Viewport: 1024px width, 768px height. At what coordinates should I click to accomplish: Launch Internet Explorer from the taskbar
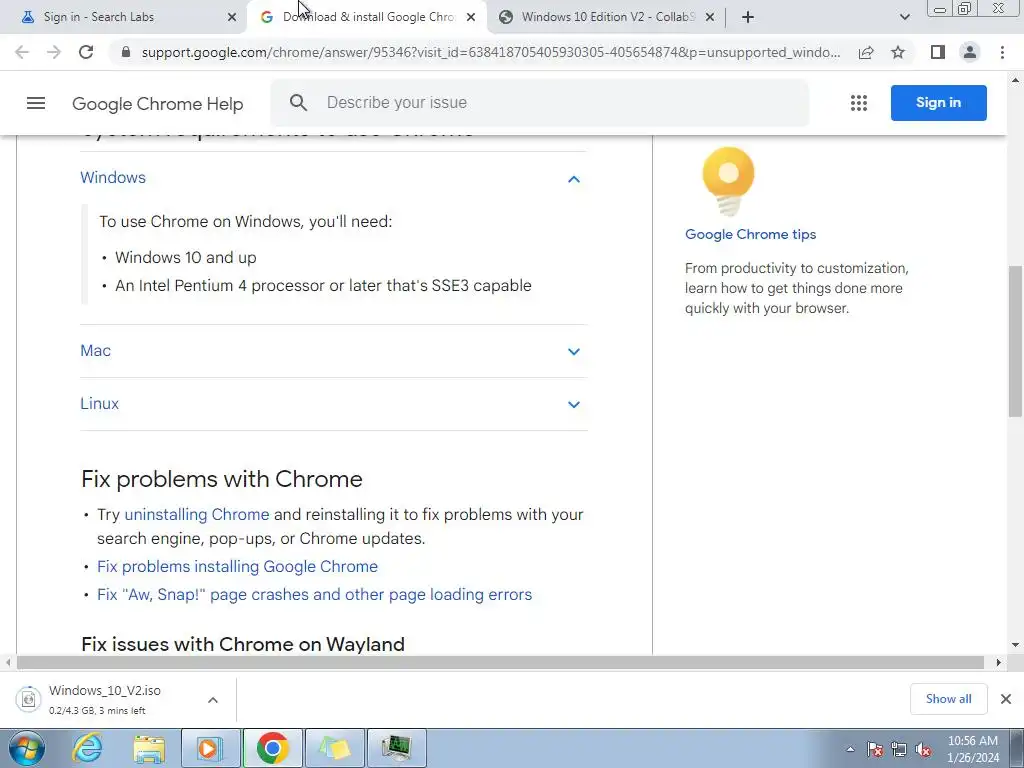click(88, 748)
